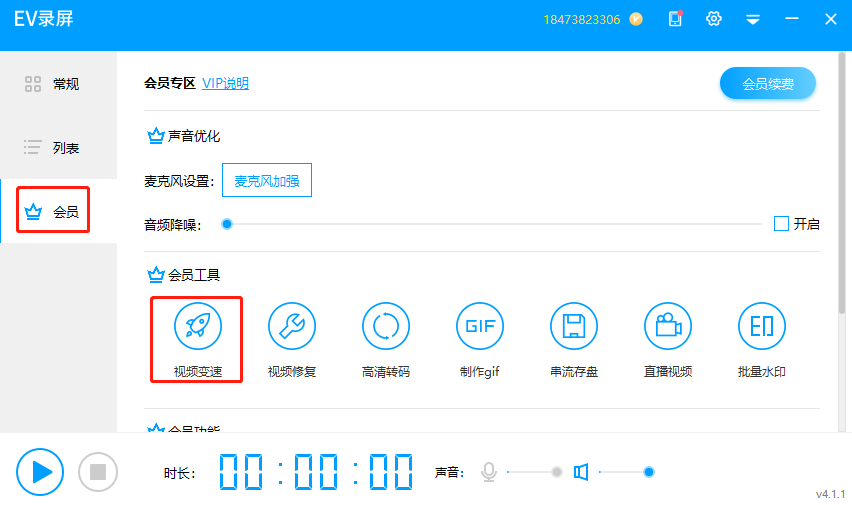The height and width of the screenshot is (505, 852).
Task: Select the 会员 sidebar tab
Action: 58,211
